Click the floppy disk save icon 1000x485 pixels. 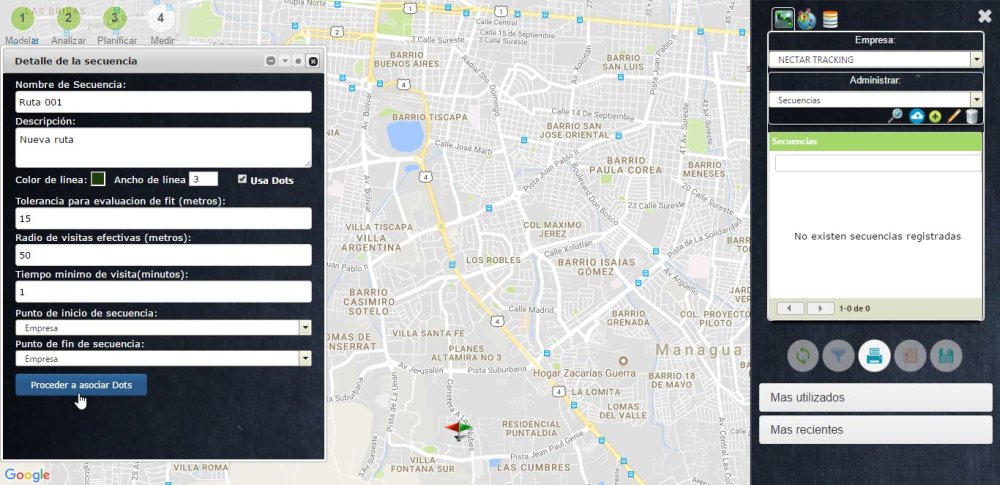946,356
